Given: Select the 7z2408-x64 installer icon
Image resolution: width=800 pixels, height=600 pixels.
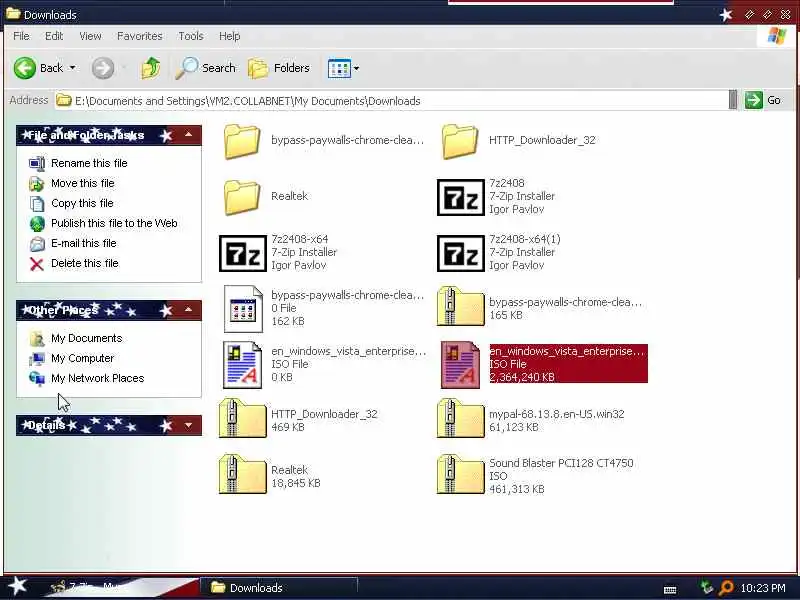Looking at the screenshot, I should [x=243, y=253].
